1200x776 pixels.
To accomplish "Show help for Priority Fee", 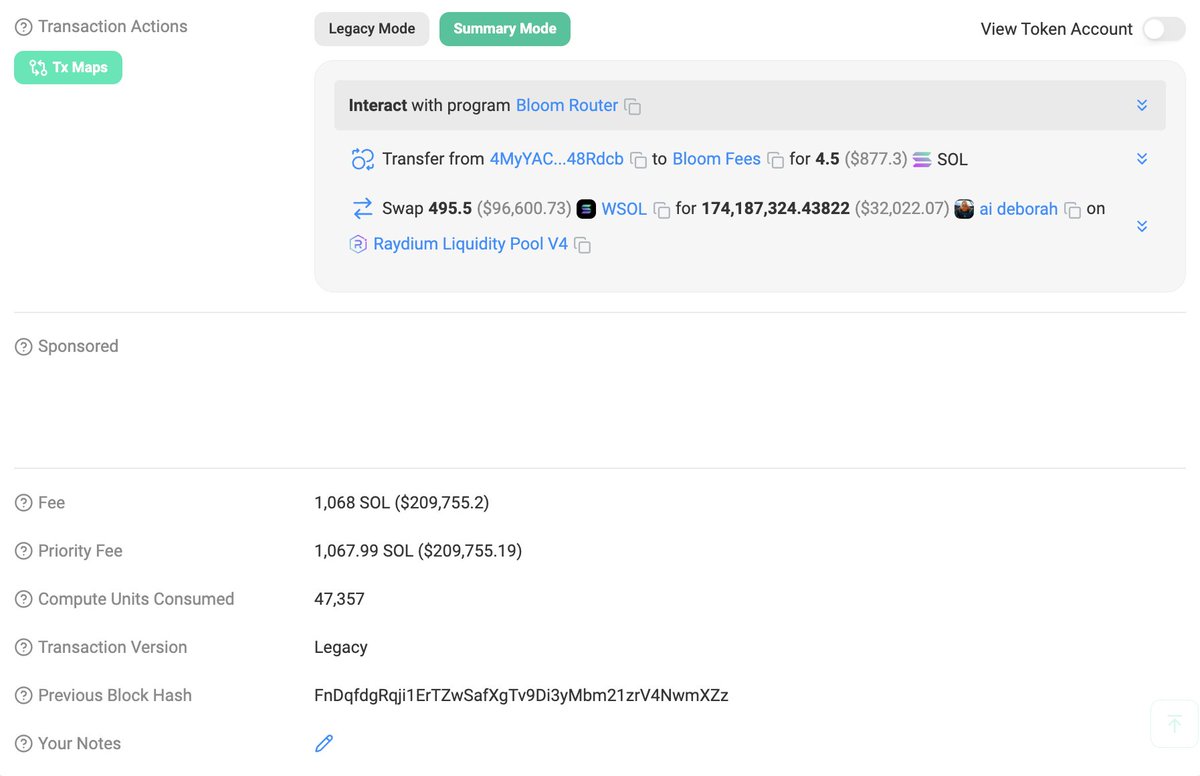I will click(x=23, y=551).
